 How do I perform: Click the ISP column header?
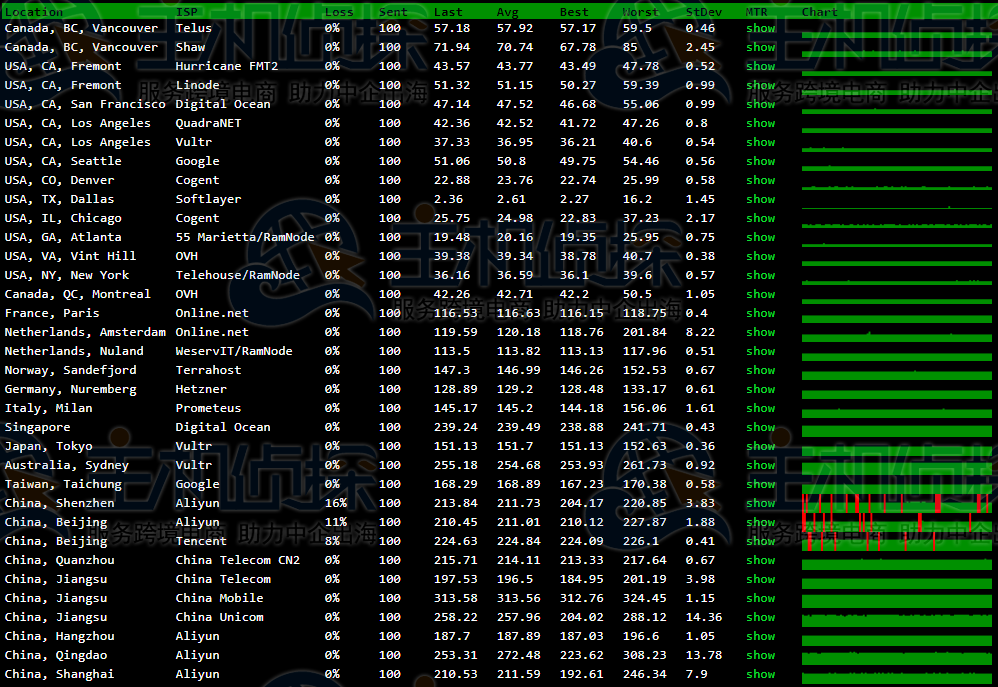pyautogui.click(x=186, y=12)
